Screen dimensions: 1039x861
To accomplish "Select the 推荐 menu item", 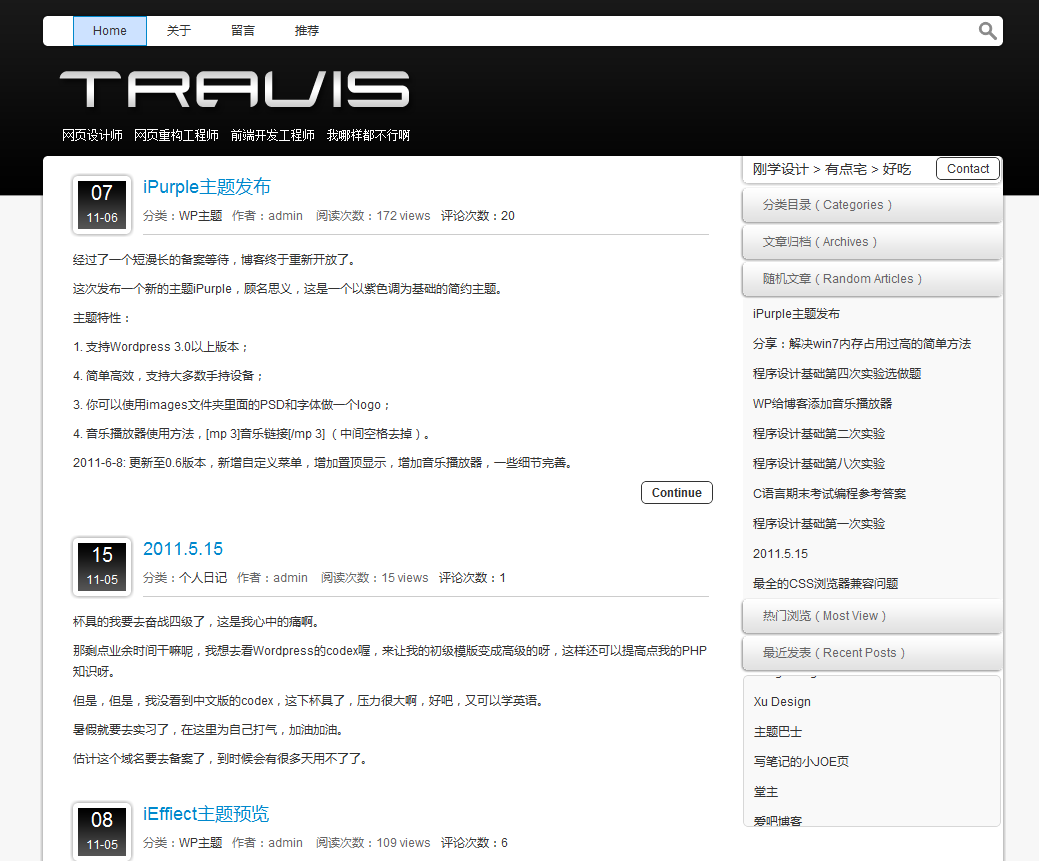I will click(307, 31).
